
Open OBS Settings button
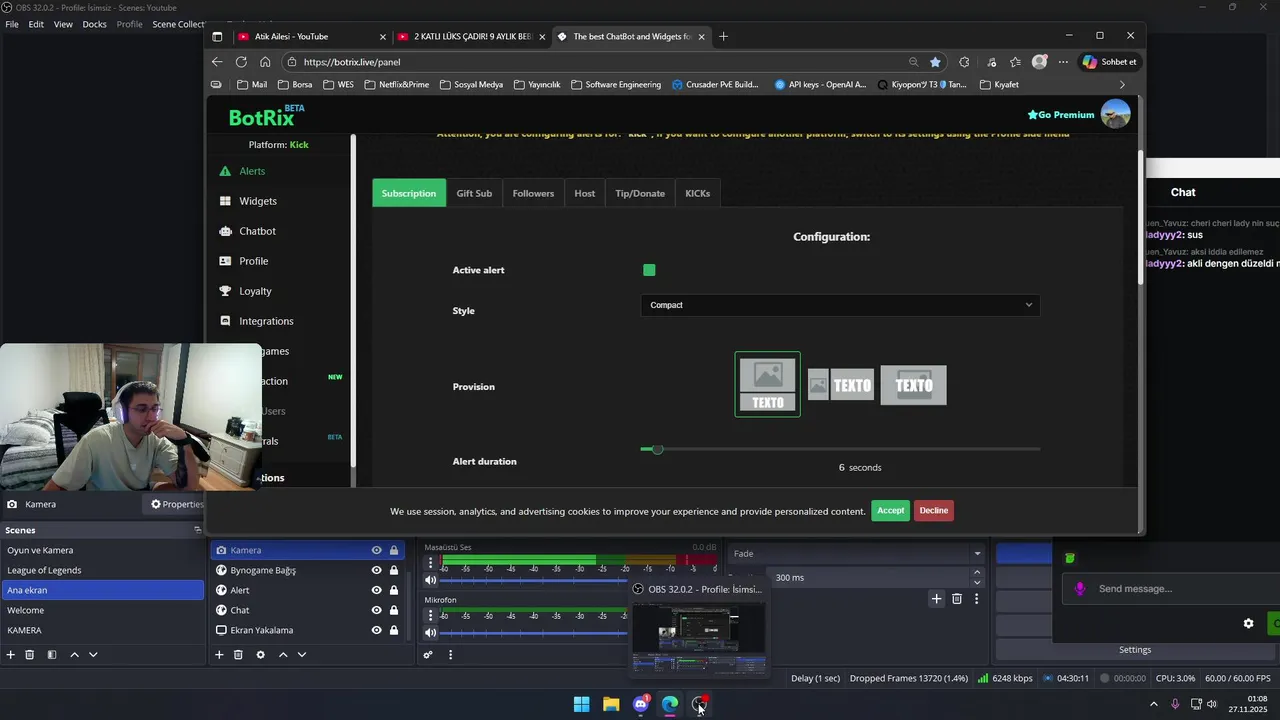[x=1135, y=650]
